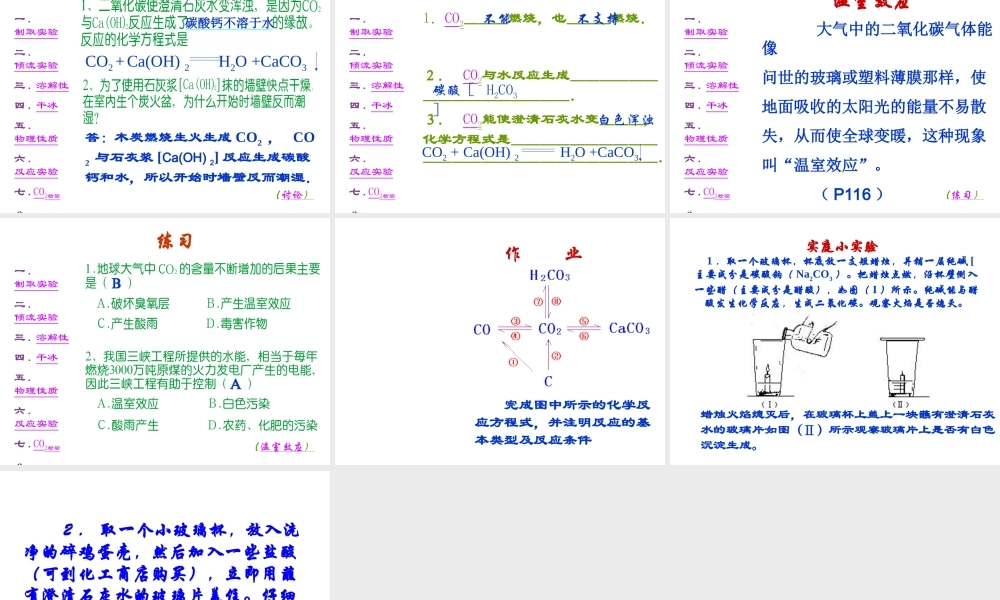
Task: Click the 作业 heading on homework slide
Action: (543, 254)
